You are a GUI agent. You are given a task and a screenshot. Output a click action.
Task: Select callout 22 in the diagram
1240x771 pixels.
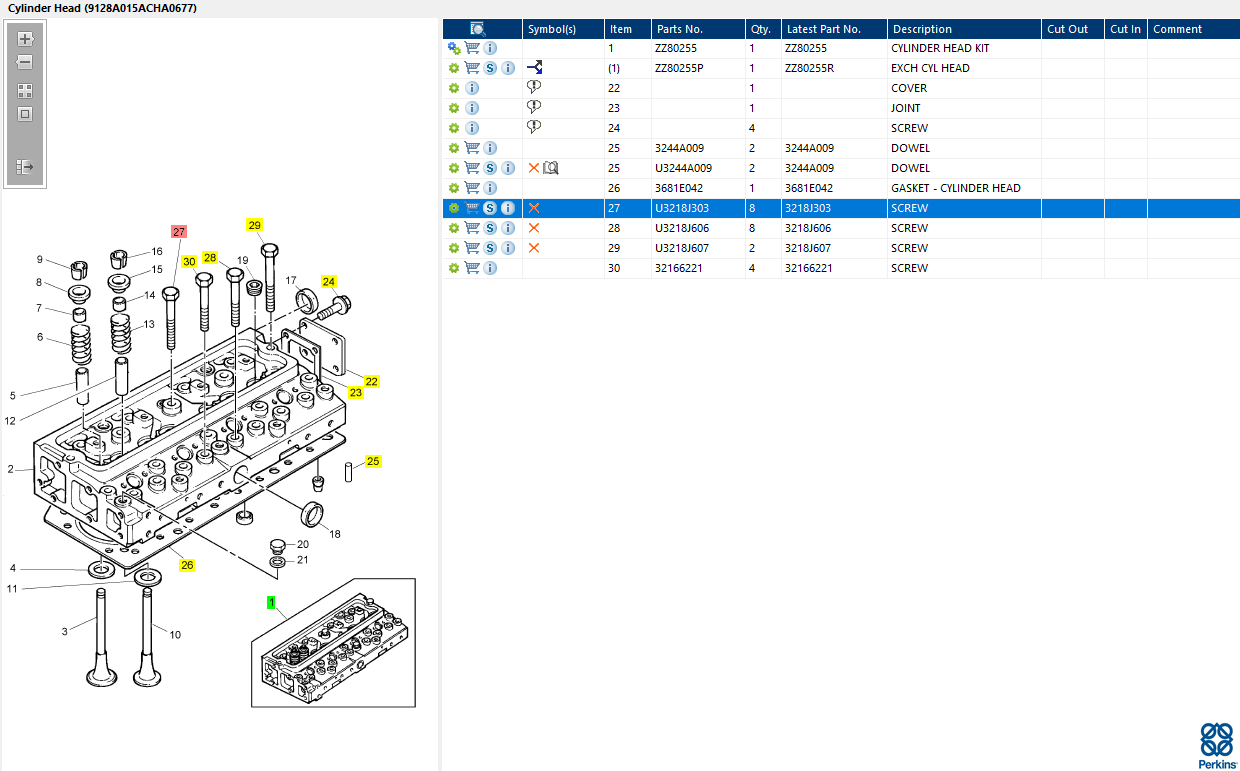coord(372,381)
